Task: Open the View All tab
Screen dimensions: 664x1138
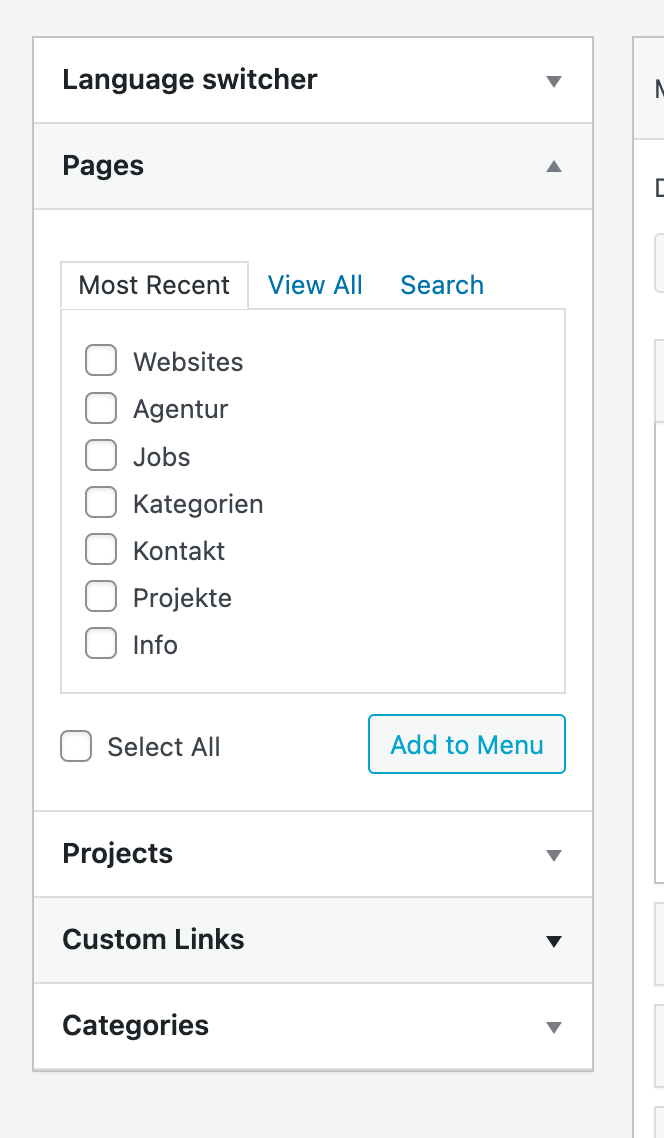Action: (315, 286)
